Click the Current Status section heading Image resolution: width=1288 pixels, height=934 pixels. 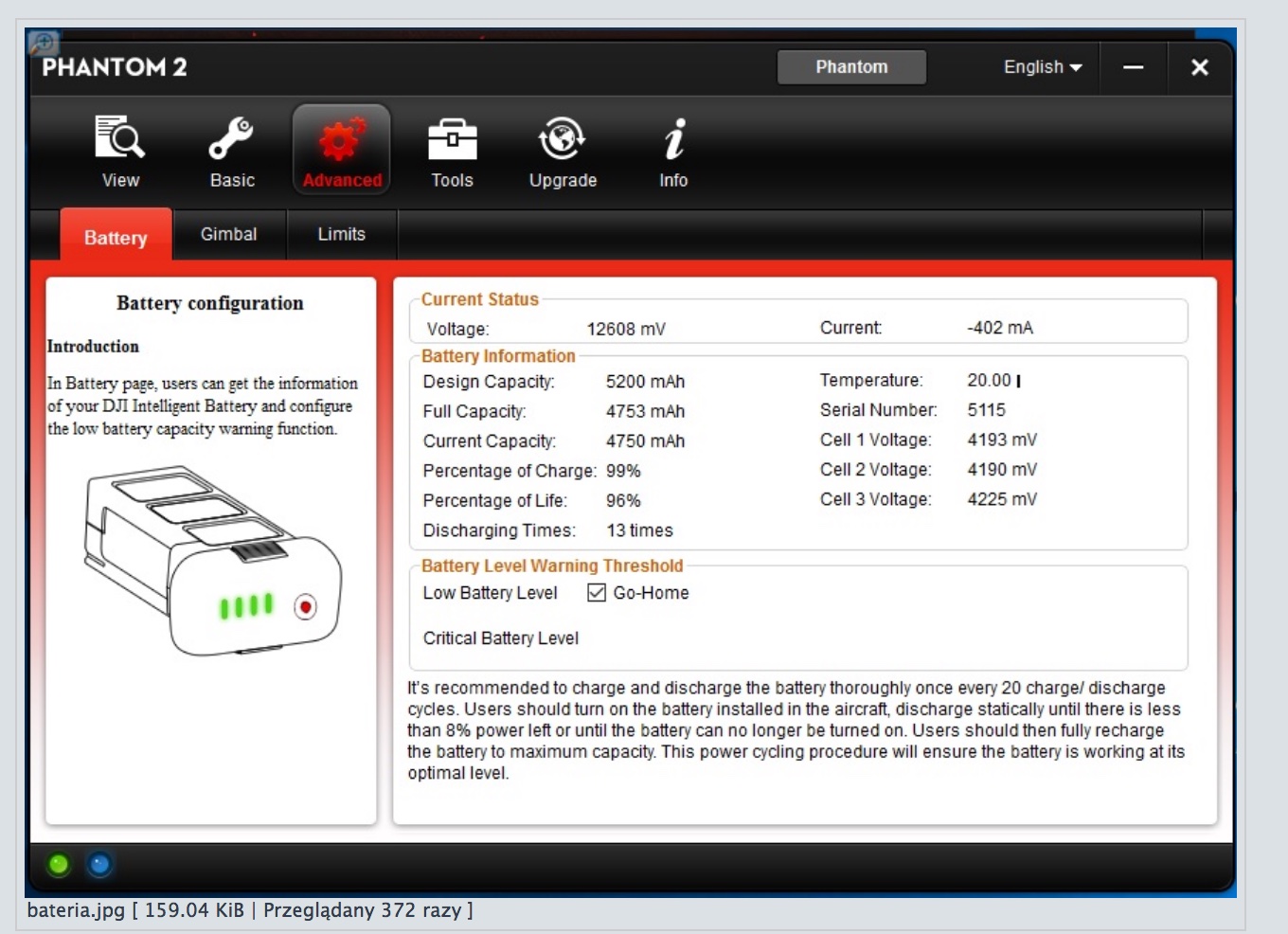479,299
